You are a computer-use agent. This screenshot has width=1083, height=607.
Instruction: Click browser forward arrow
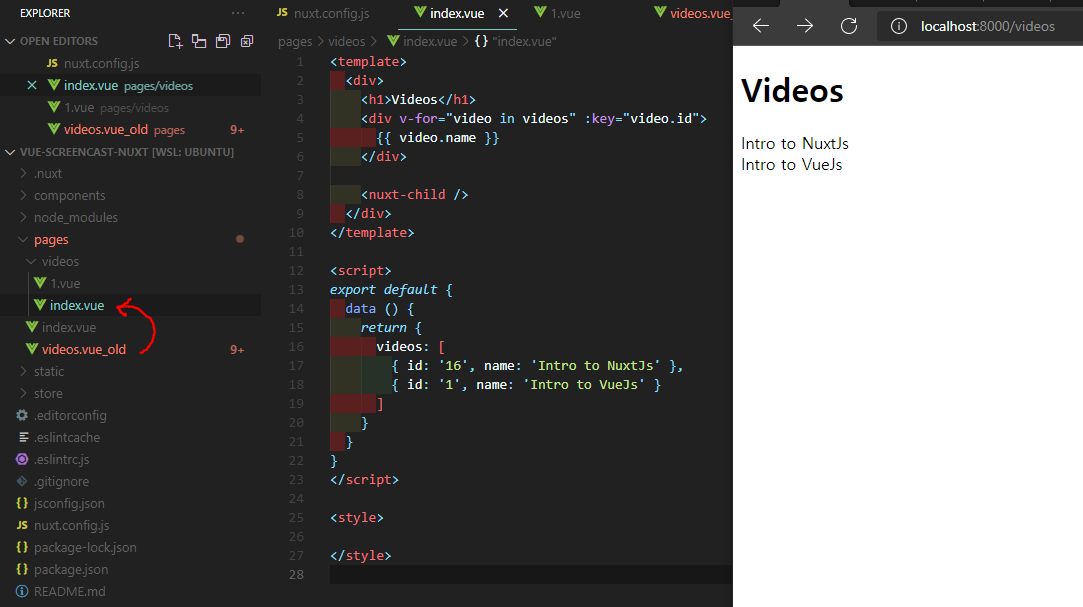(805, 26)
